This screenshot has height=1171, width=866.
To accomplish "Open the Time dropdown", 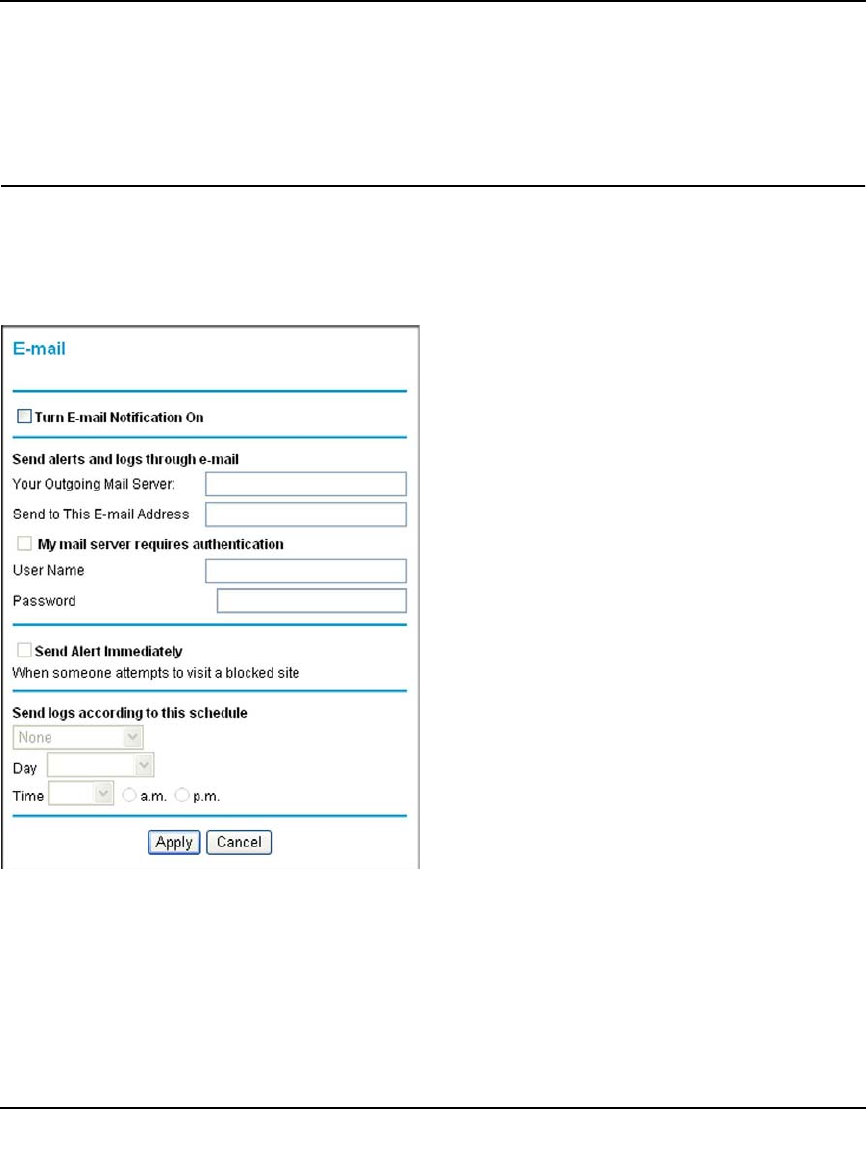I will 81,793.
